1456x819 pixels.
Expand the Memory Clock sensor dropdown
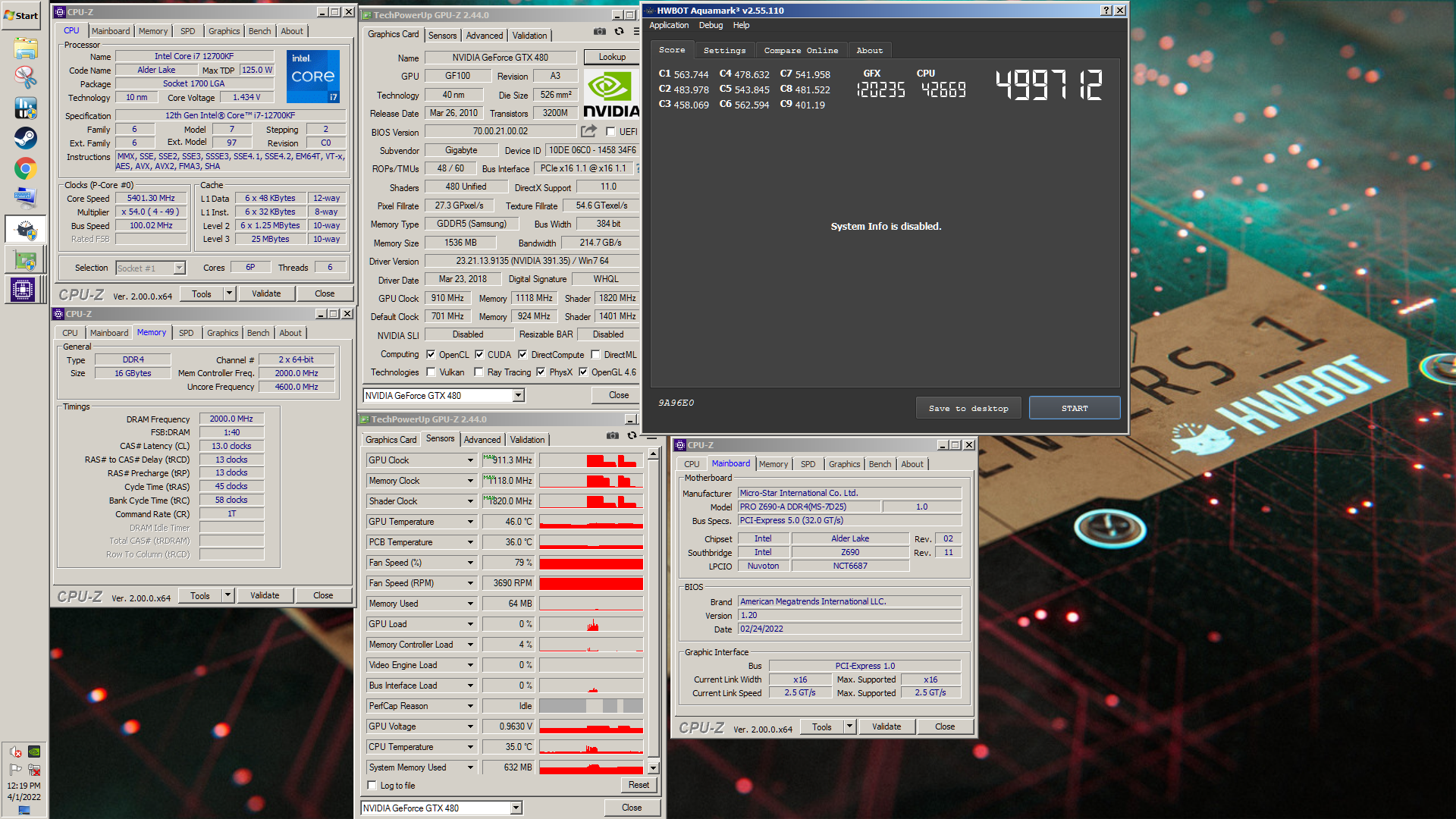470,481
